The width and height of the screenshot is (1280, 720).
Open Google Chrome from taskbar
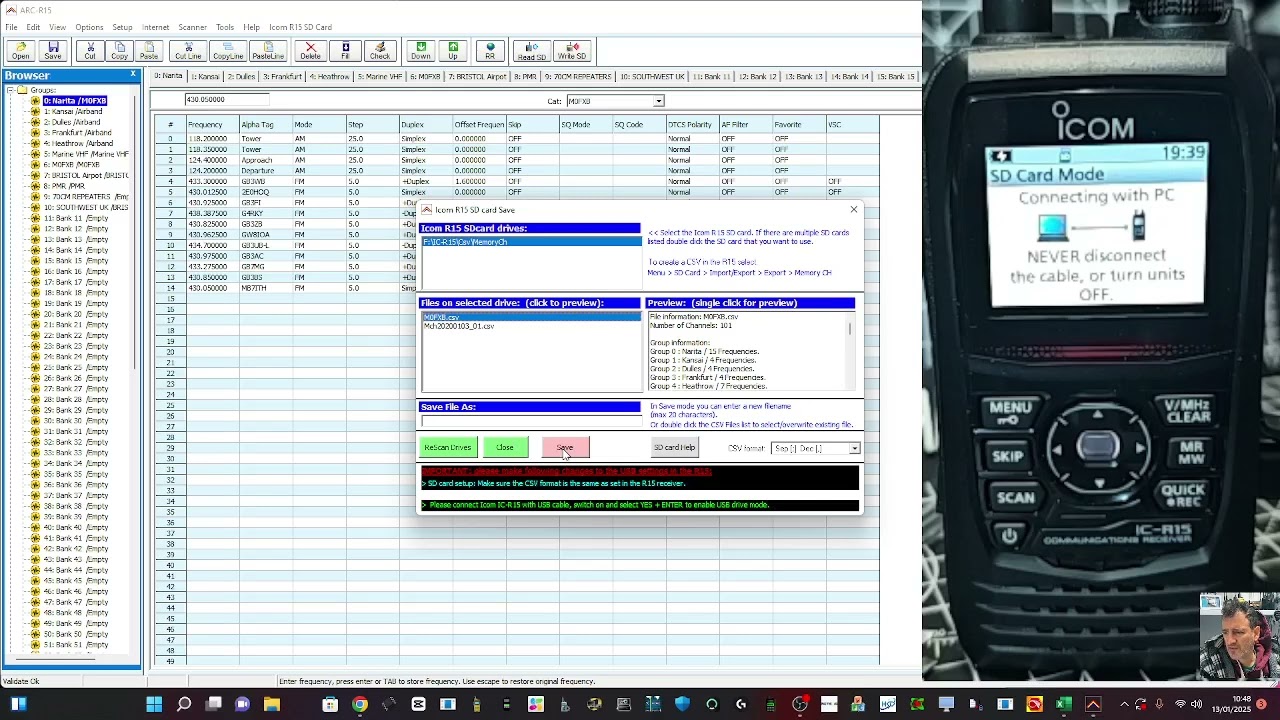(x=360, y=705)
